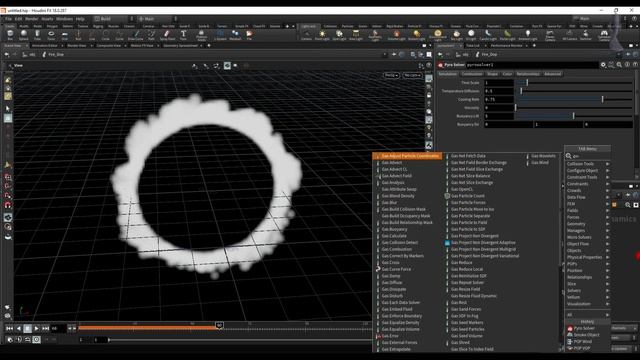Click the Gas Project Non Divergent Adaptive icon

point(447,242)
